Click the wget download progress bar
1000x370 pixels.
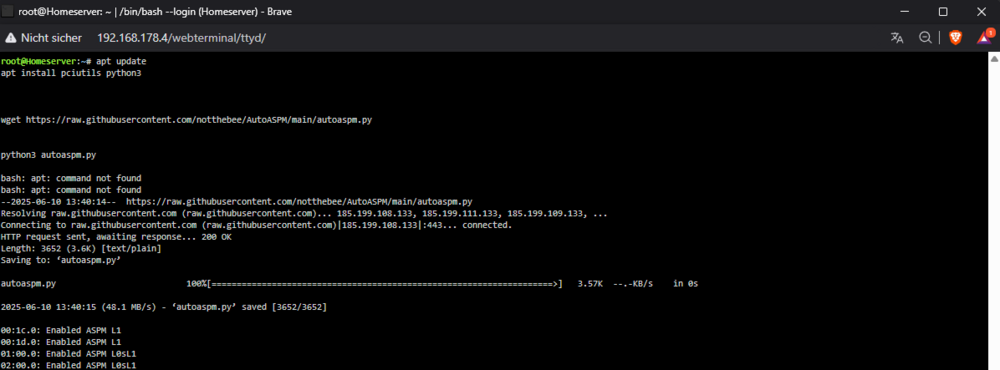tap(386, 283)
